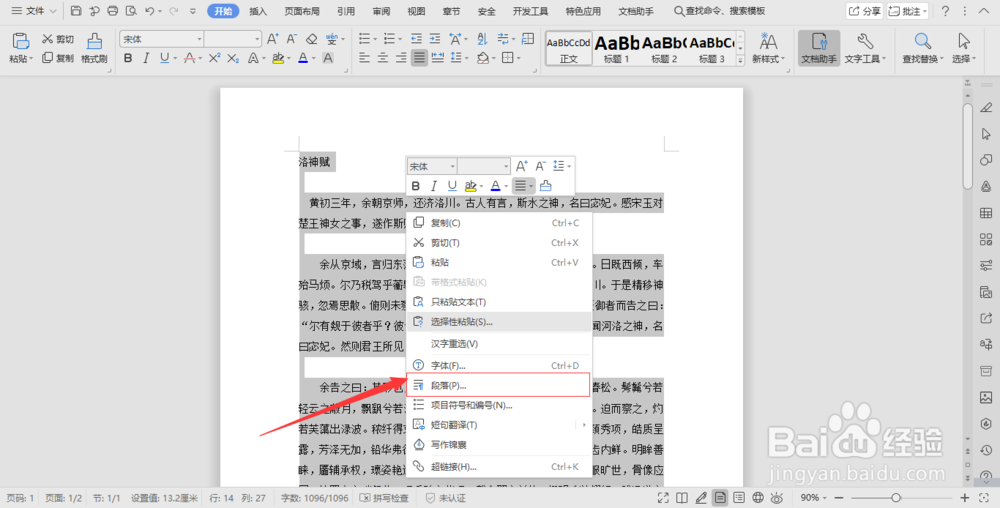Click format painter in mini toolbar
The width and height of the screenshot is (1000, 508).
(545, 185)
